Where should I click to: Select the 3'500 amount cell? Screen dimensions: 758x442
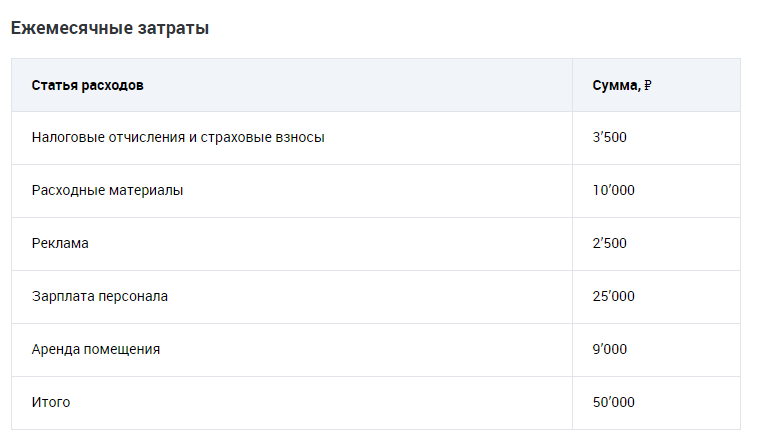(x=609, y=137)
